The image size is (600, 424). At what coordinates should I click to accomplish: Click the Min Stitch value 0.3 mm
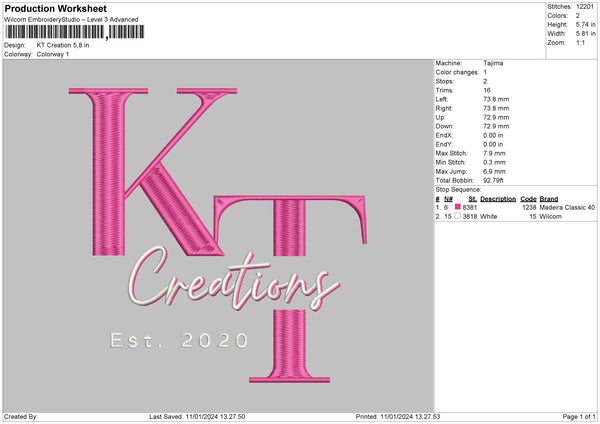pos(494,162)
